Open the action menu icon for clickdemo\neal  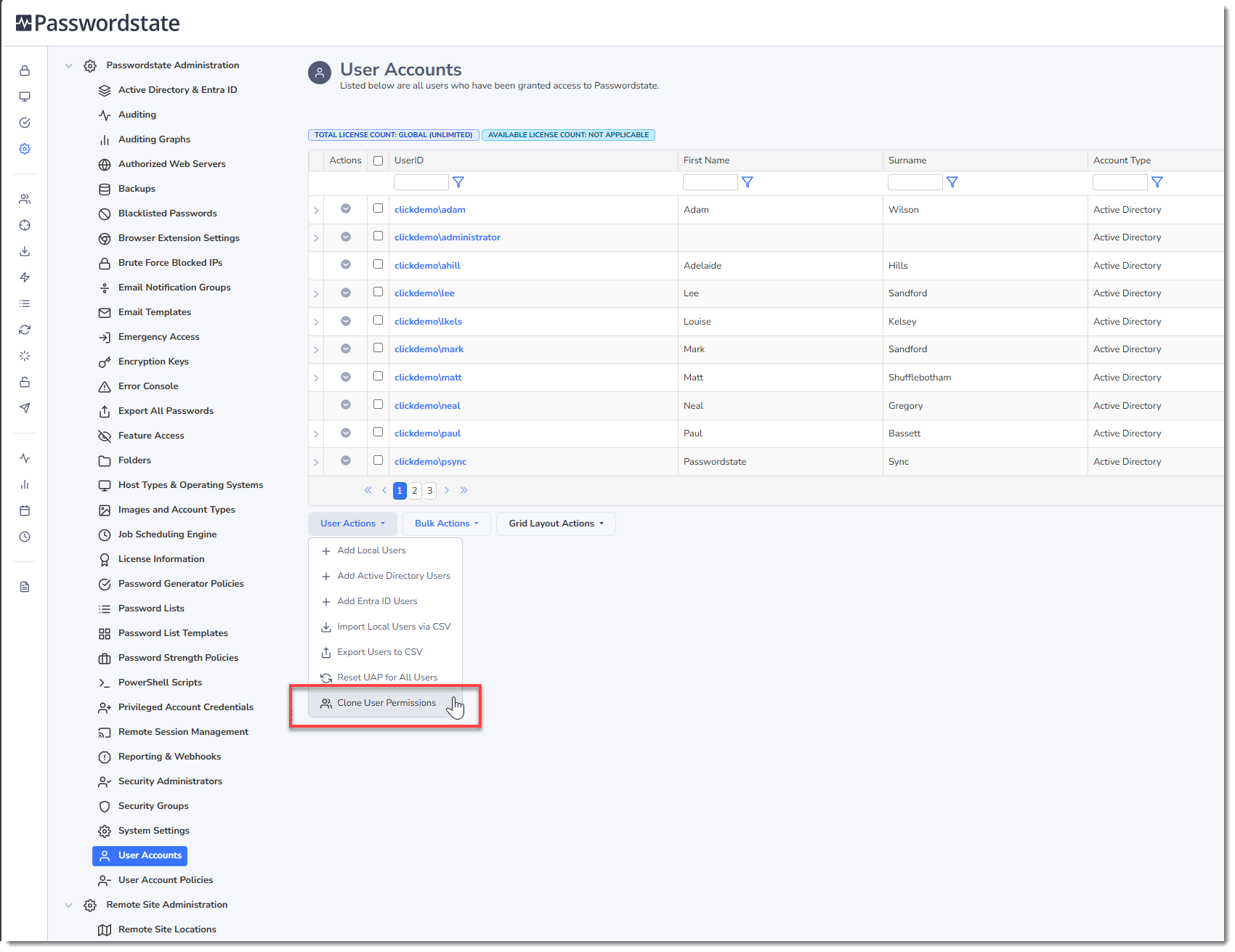(346, 404)
